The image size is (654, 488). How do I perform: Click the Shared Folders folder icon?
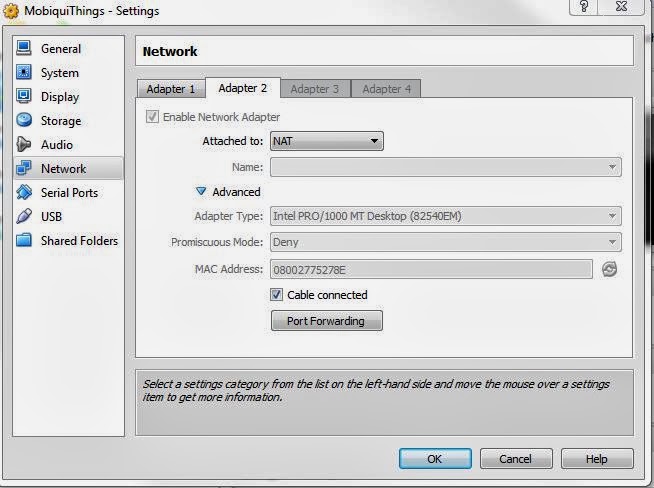(x=24, y=240)
